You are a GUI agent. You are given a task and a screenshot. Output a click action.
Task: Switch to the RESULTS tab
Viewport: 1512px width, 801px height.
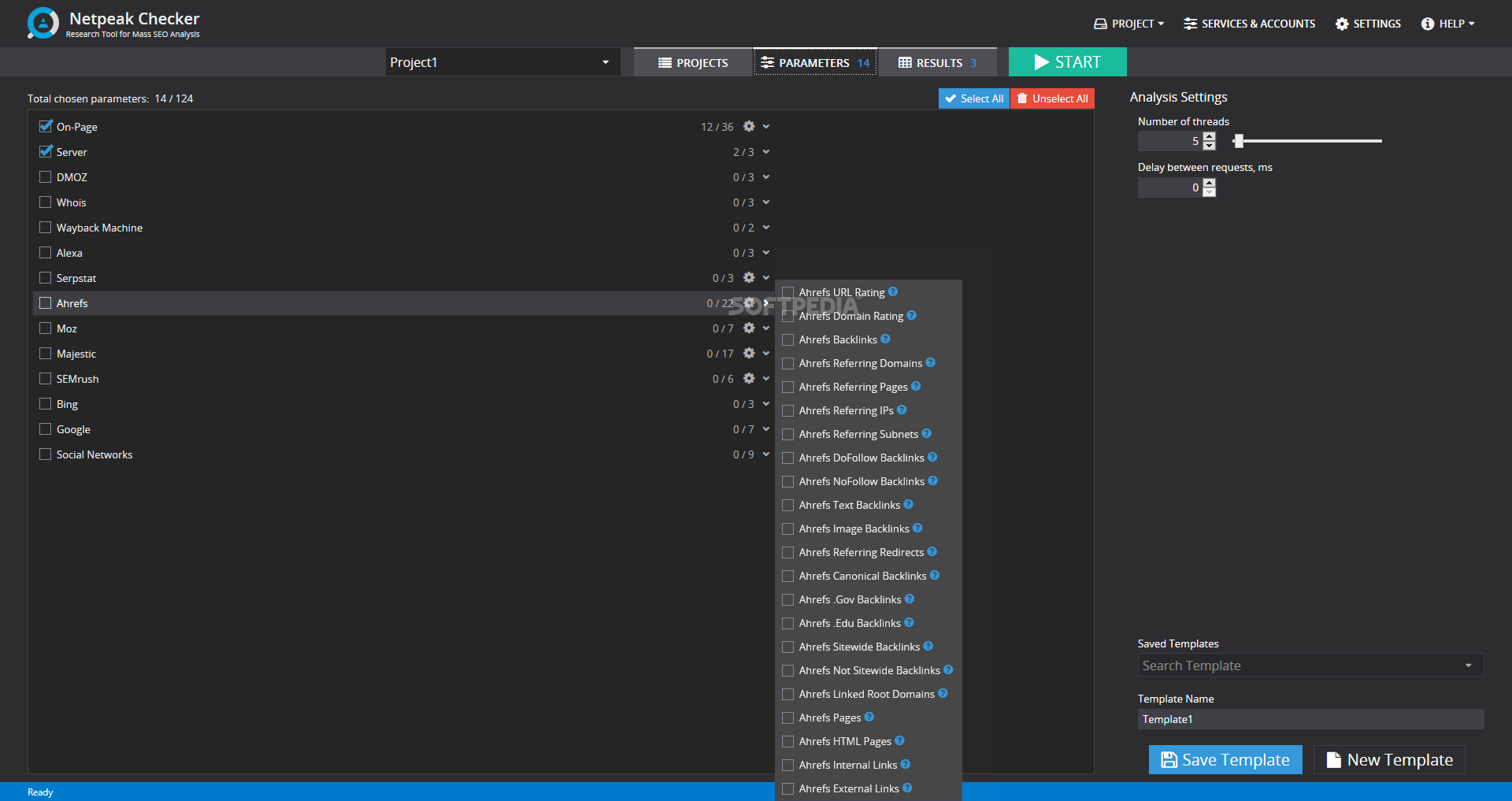tap(937, 62)
